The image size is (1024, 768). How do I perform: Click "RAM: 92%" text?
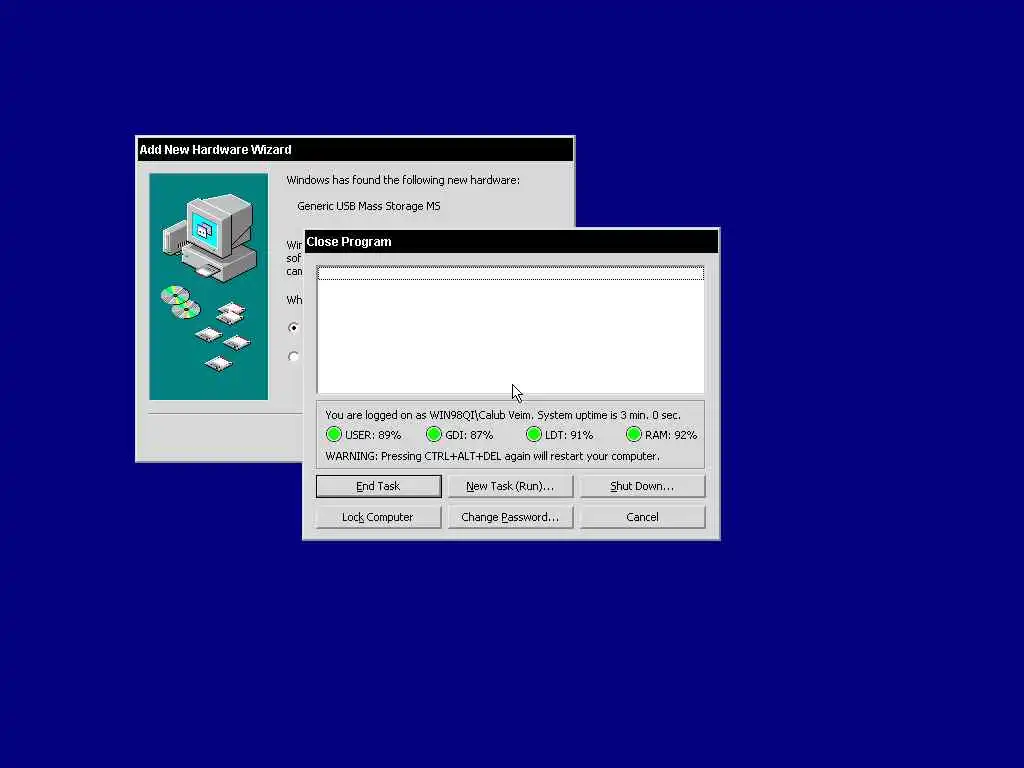(671, 435)
